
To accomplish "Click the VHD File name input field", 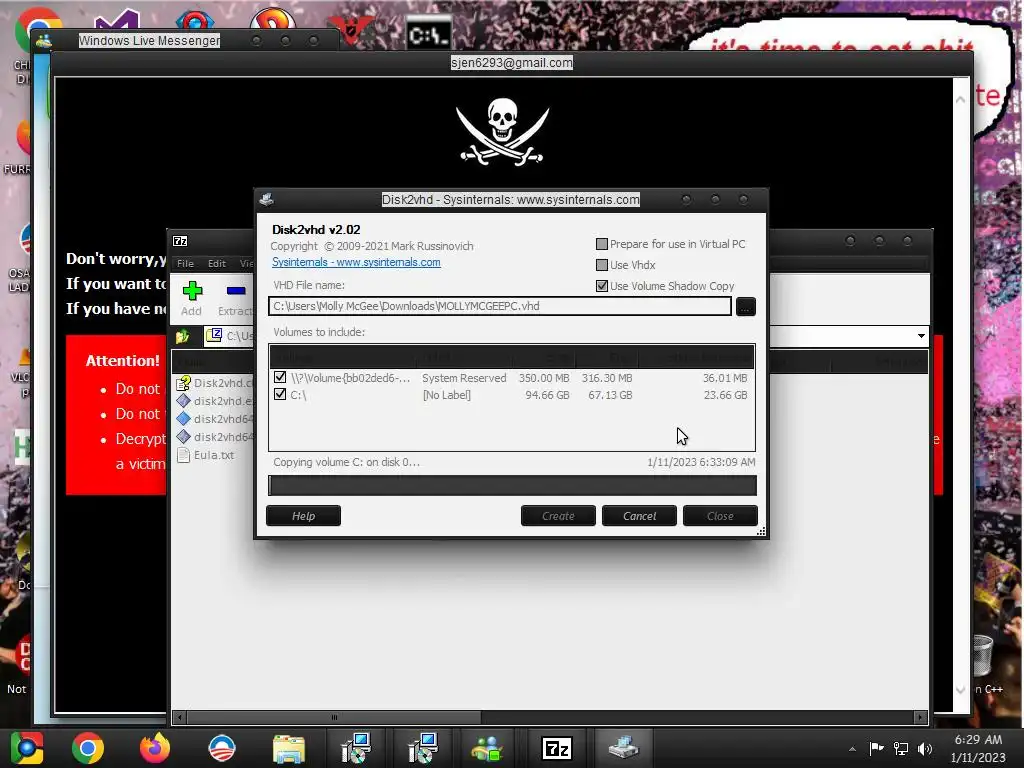I will (x=500, y=306).
